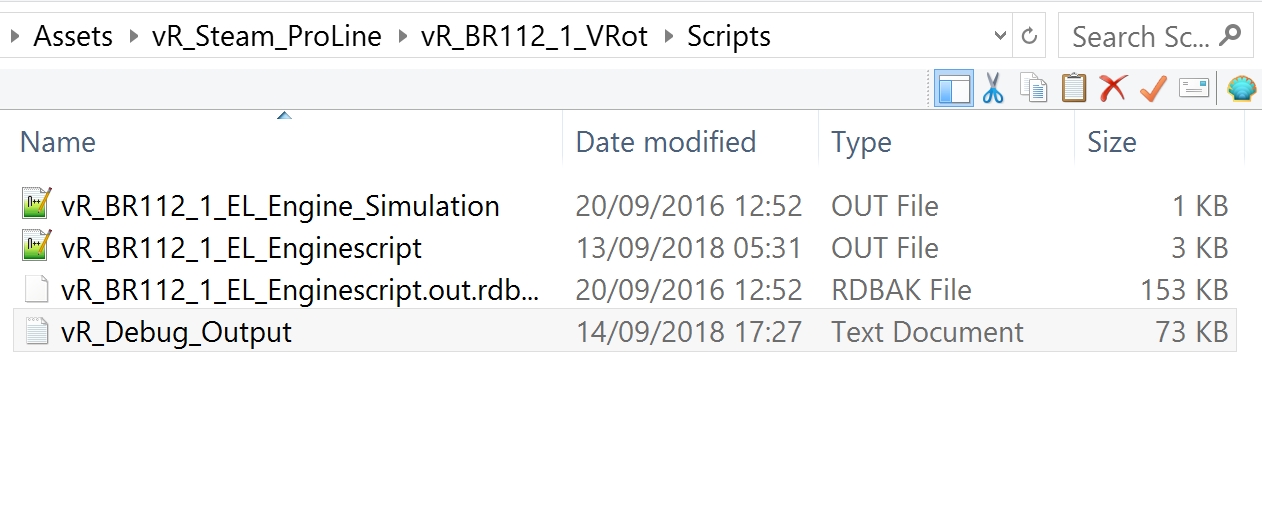Screen dimensions: 1262x524
Task: Click in the Search Scripts input box
Action: tap(1138, 37)
